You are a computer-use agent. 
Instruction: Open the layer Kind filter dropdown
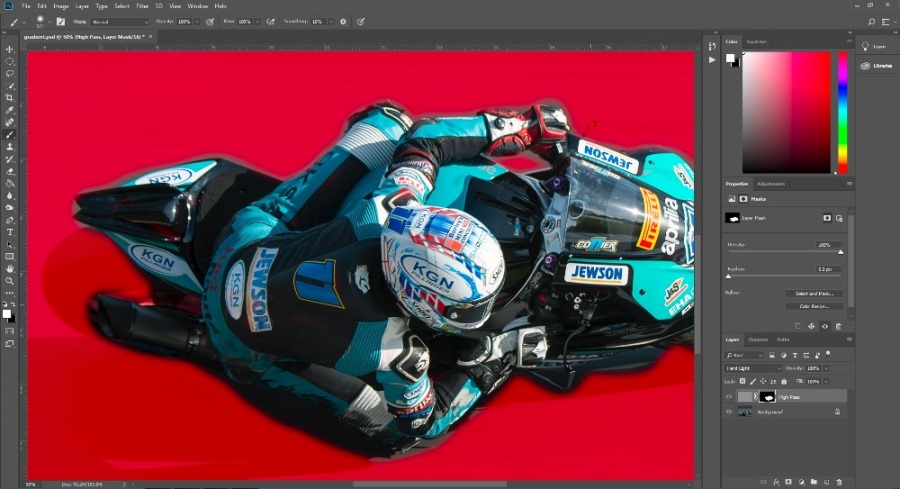(x=744, y=355)
